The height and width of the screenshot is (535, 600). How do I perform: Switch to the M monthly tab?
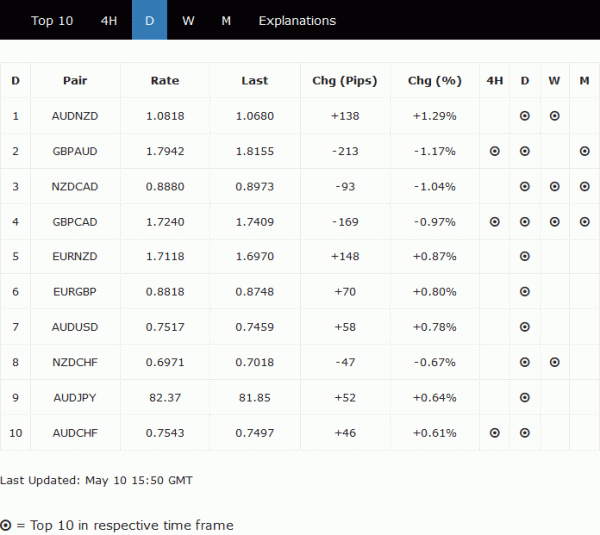click(x=226, y=20)
